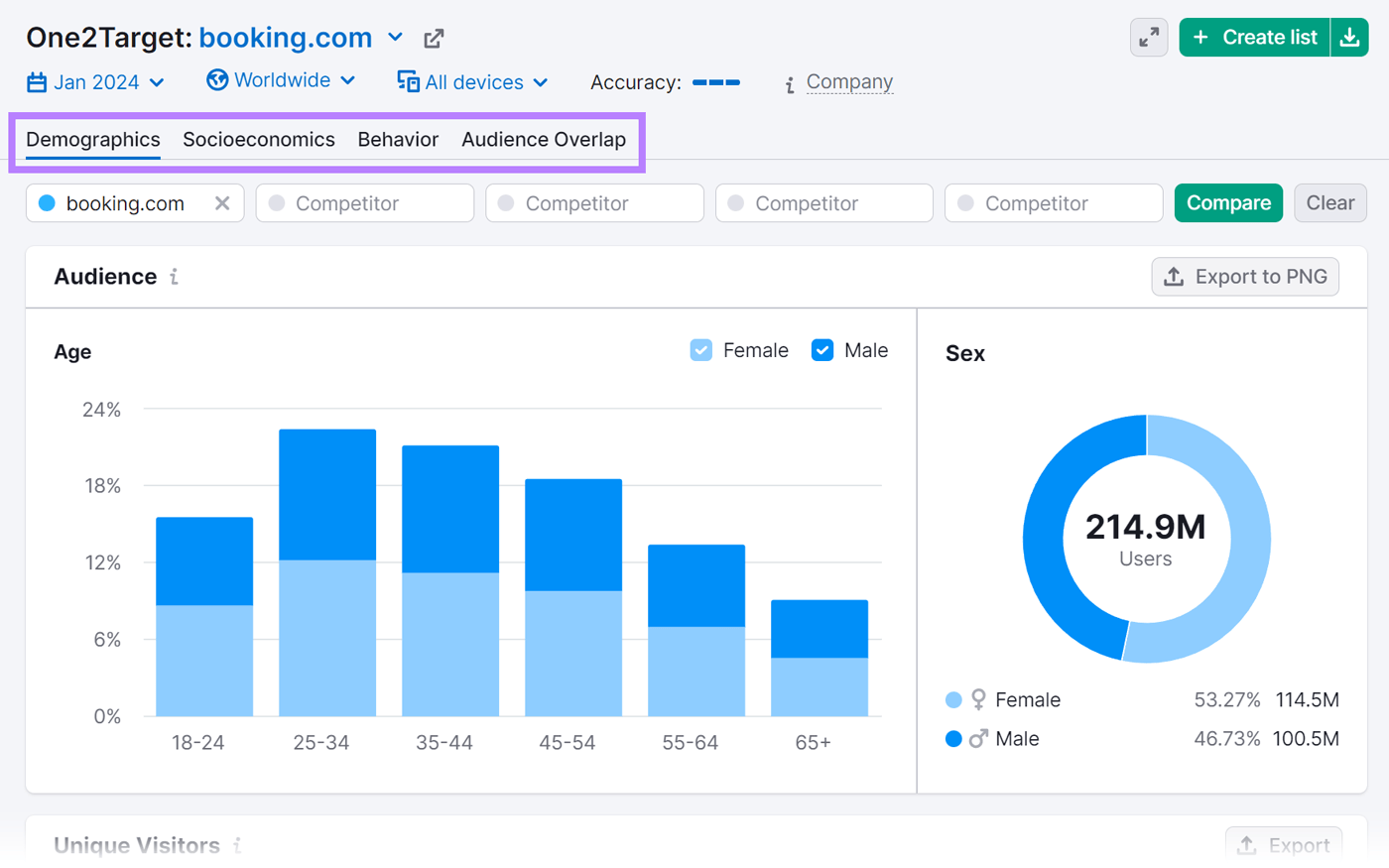Click the 45-54 age bar
The height and width of the screenshot is (868, 1389).
coord(573,597)
